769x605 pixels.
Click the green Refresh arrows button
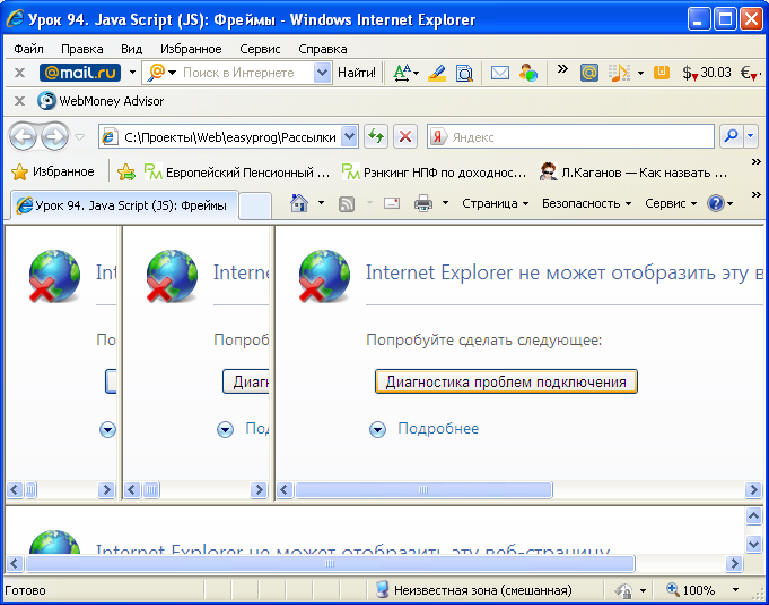376,137
